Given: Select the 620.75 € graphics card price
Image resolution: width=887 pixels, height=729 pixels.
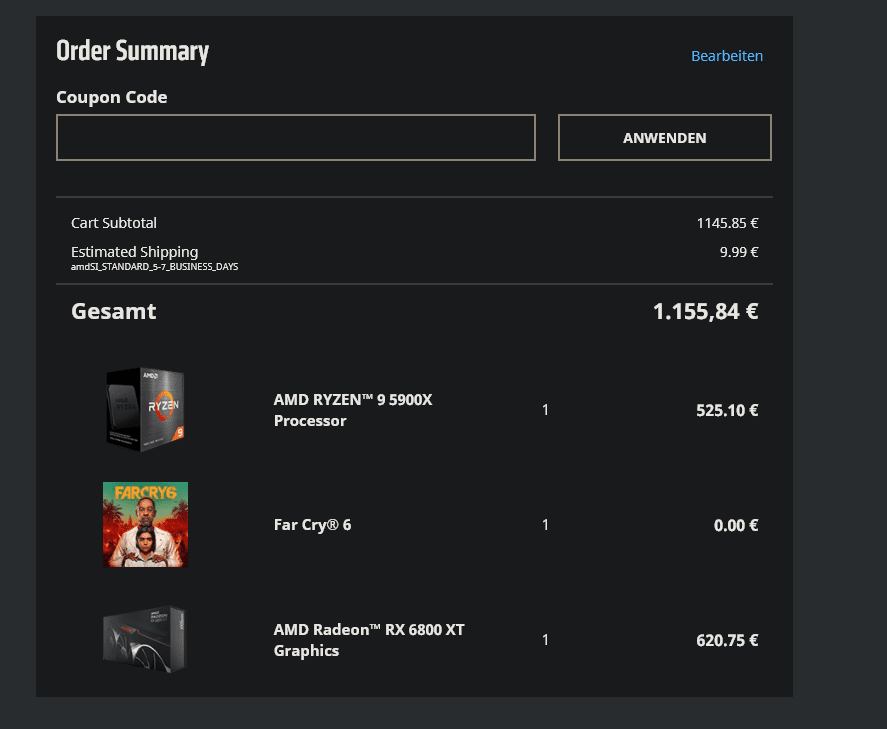Looking at the screenshot, I should (x=727, y=640).
